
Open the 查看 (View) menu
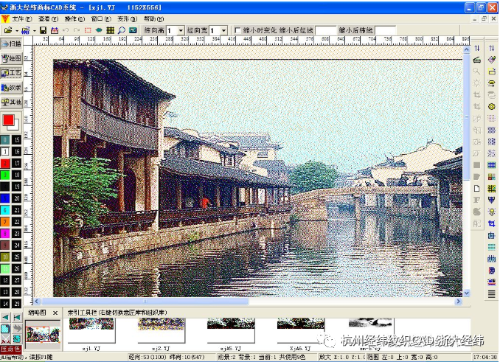coord(48,19)
